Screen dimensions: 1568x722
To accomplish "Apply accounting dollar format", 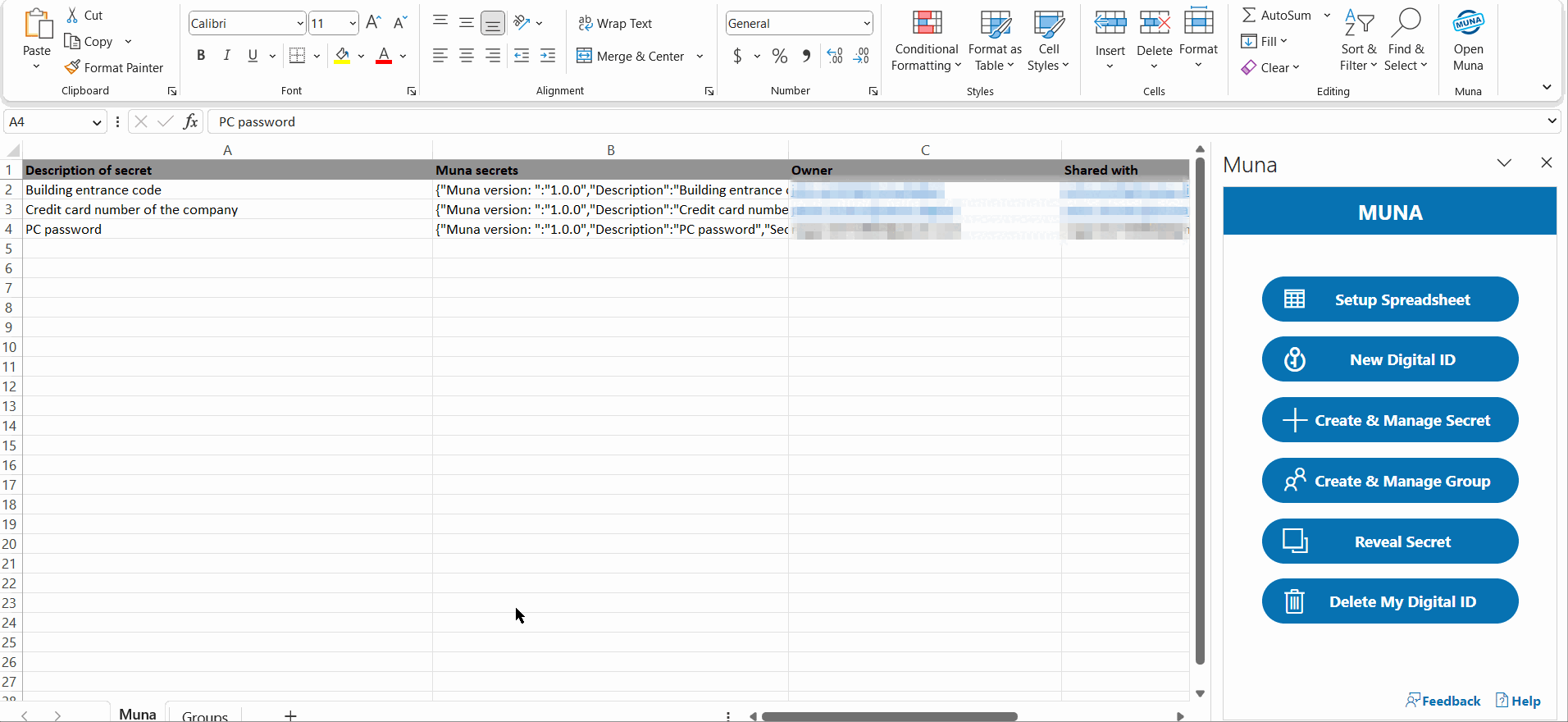I will [x=737, y=56].
